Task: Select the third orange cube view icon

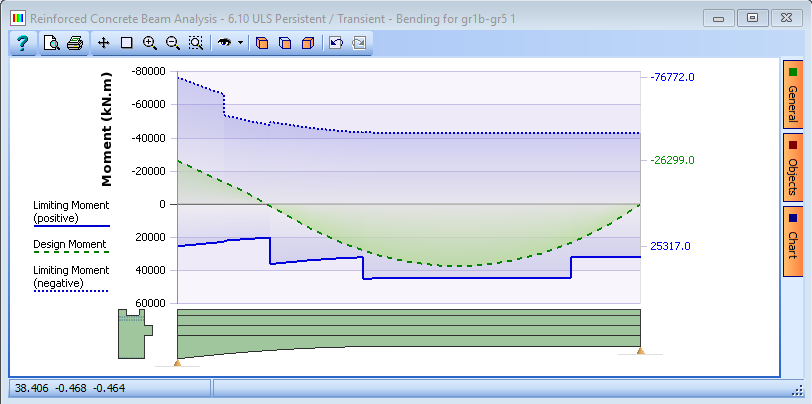Action: coord(308,43)
